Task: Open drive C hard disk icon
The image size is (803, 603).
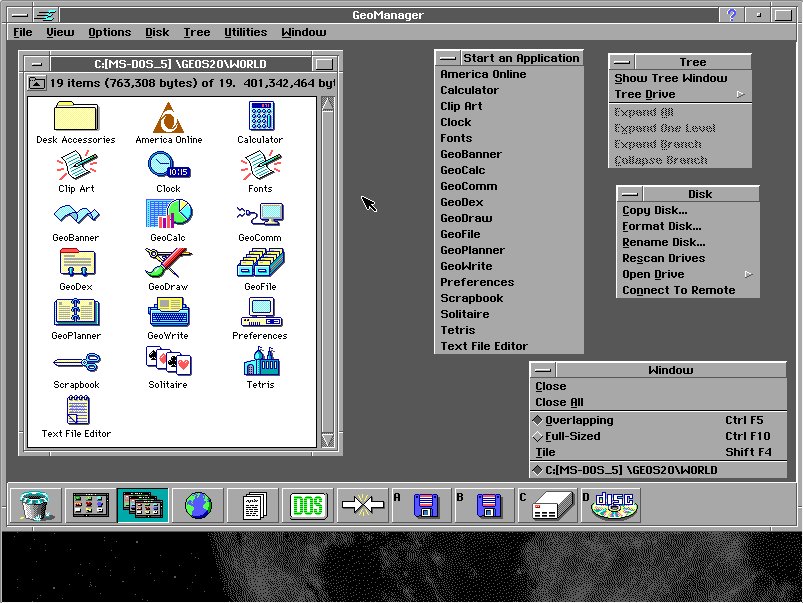Action: click(548, 505)
